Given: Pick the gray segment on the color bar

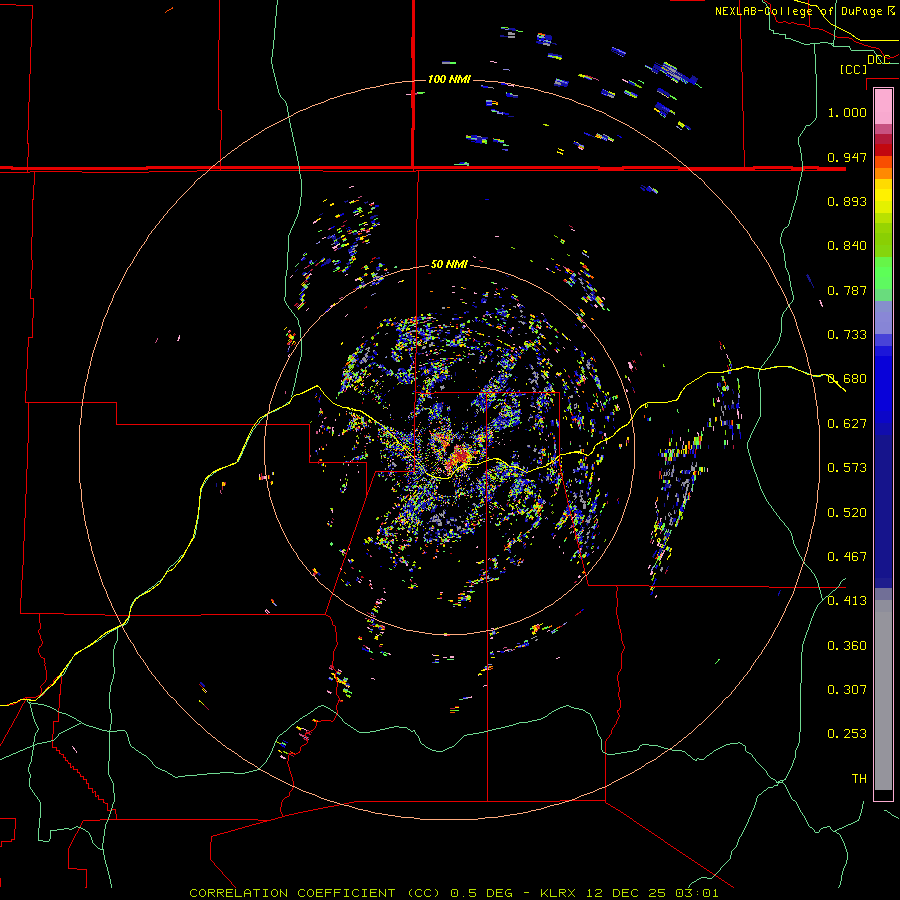Looking at the screenshot, I should point(883,695).
